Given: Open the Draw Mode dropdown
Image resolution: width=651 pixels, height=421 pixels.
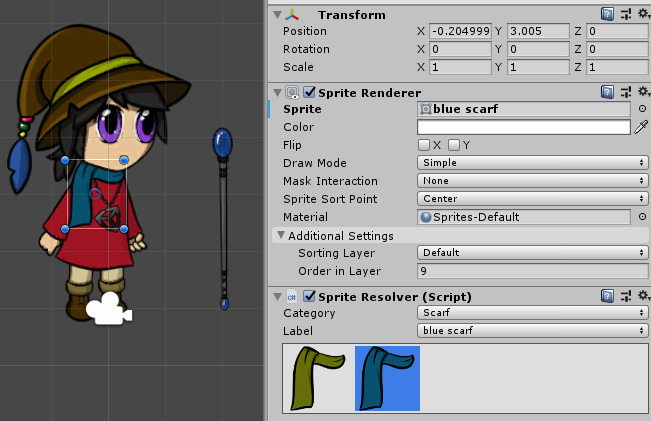Looking at the screenshot, I should (x=532, y=163).
